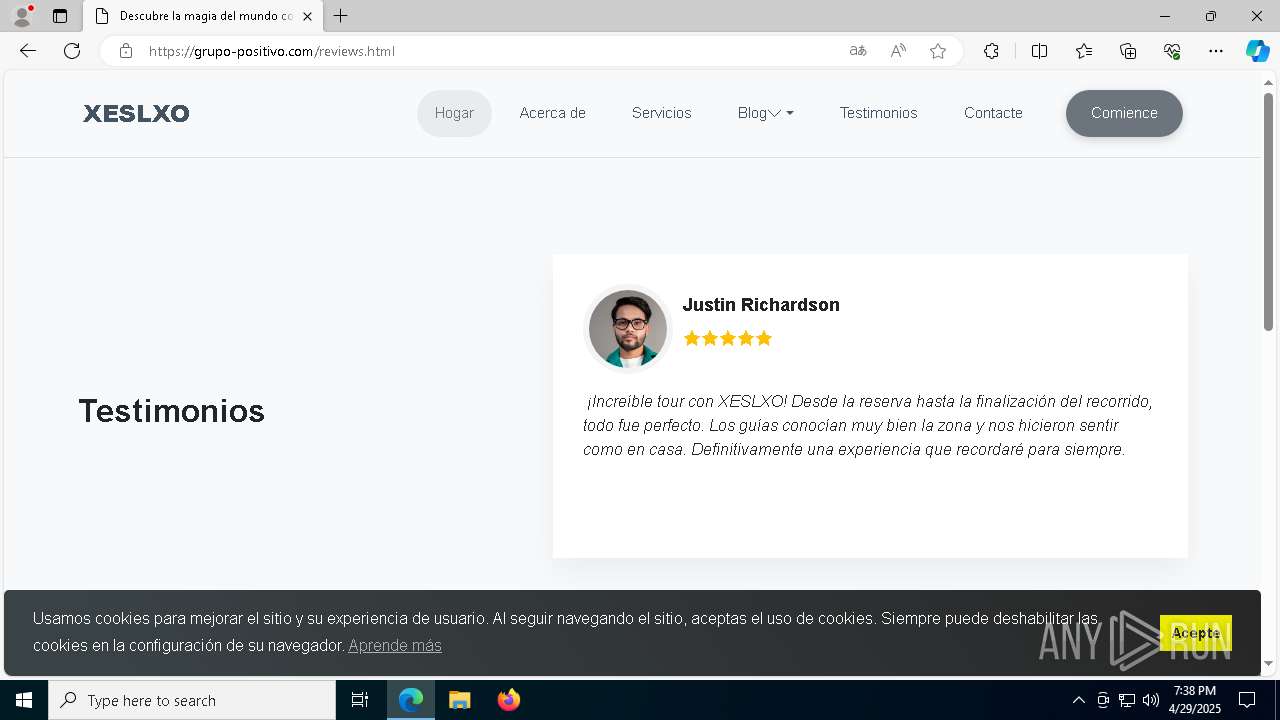1280x720 pixels.
Task: Click the taskbar search box
Action: 192,700
